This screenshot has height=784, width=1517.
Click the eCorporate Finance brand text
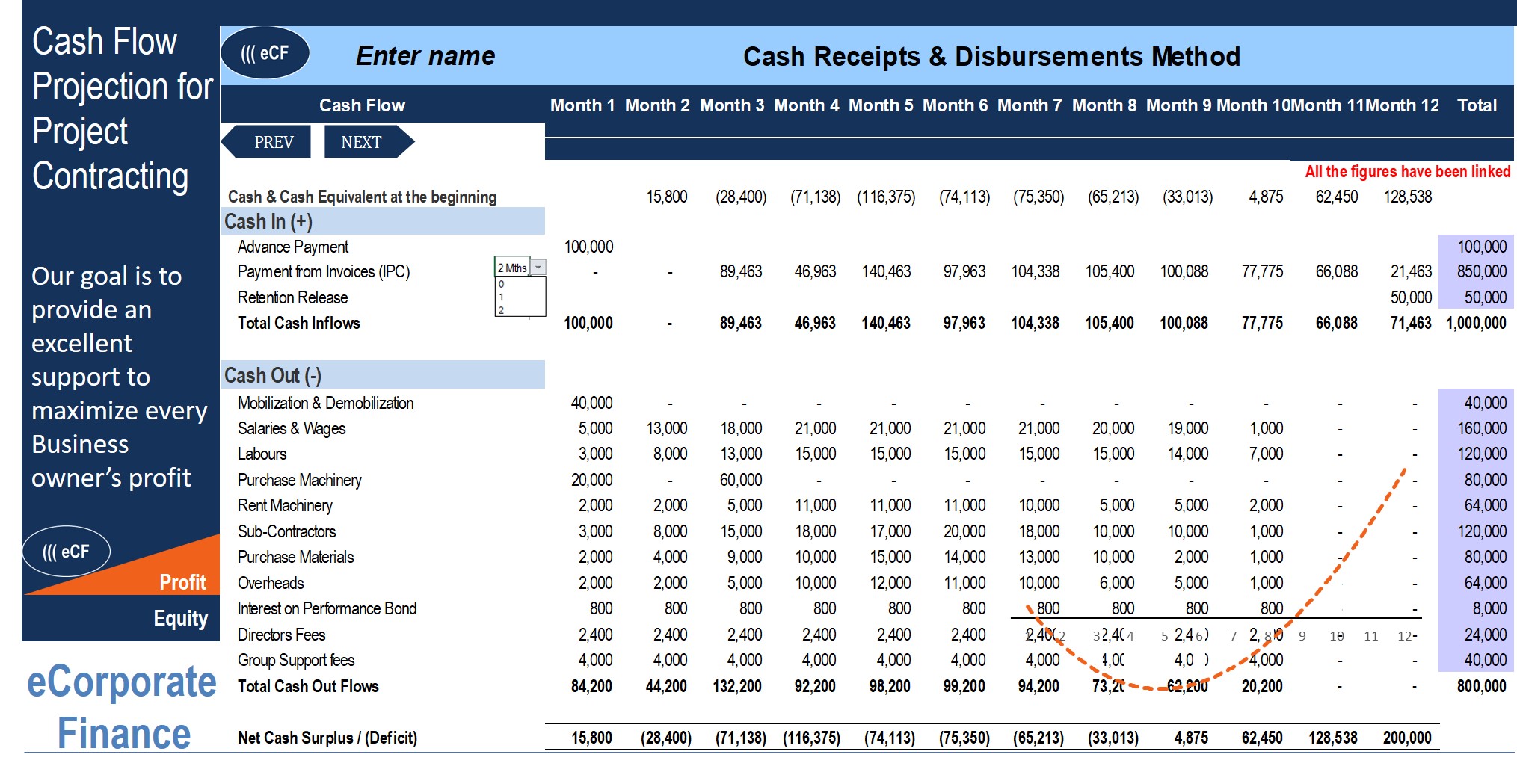coord(122,708)
